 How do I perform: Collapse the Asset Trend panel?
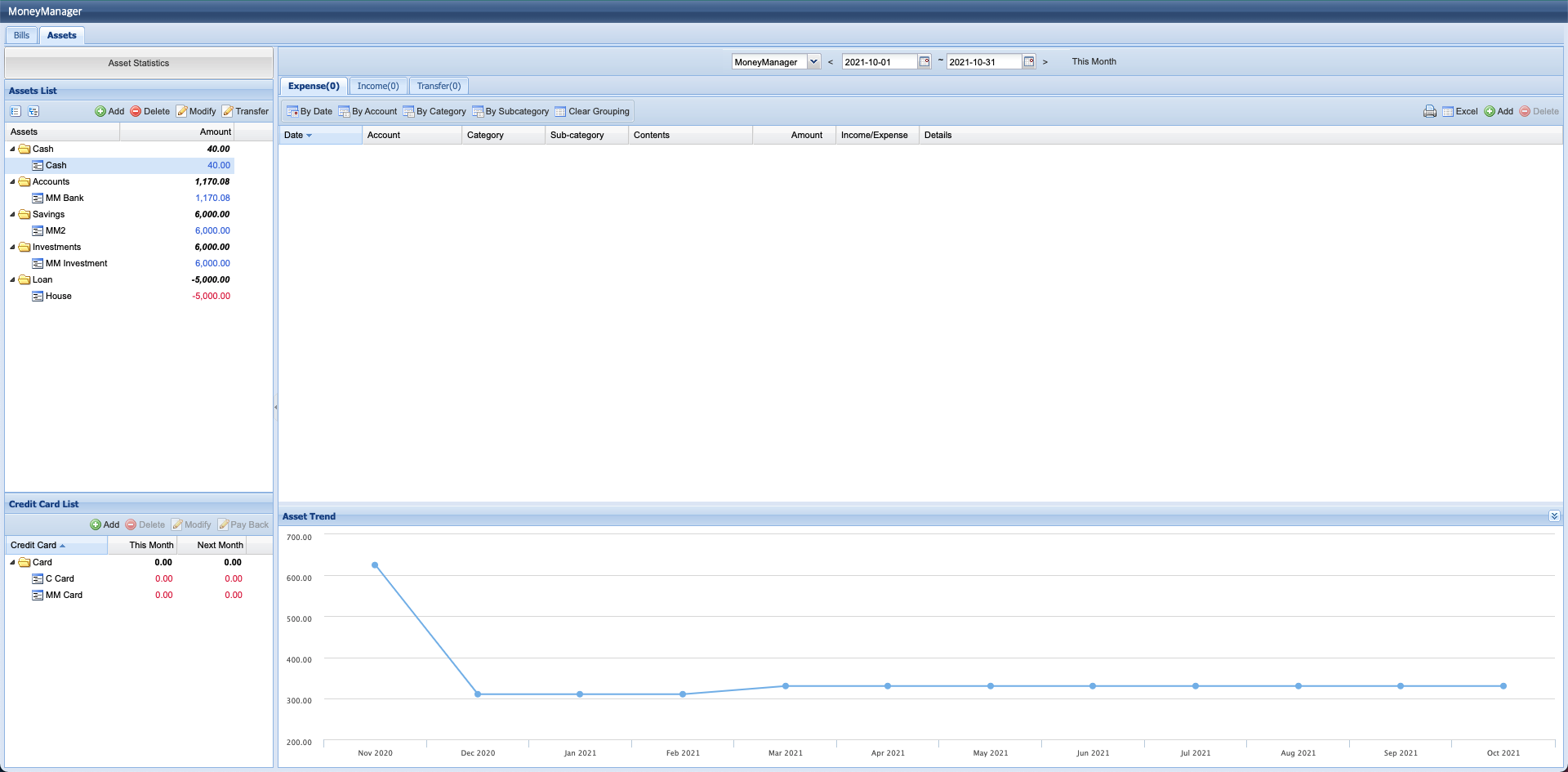[1554, 516]
